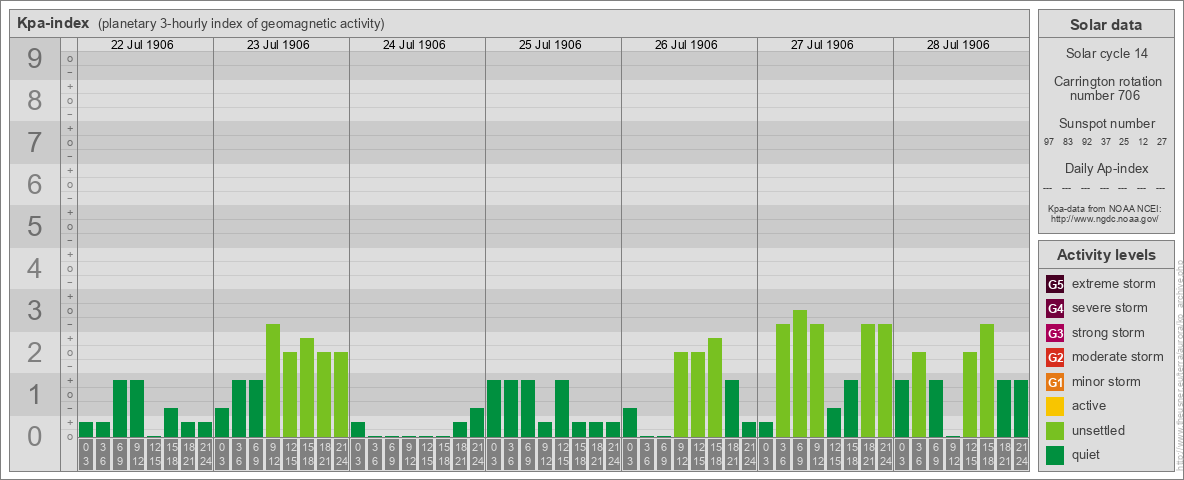Click the sunspot value 83
The image size is (1184, 480).
(1068, 142)
